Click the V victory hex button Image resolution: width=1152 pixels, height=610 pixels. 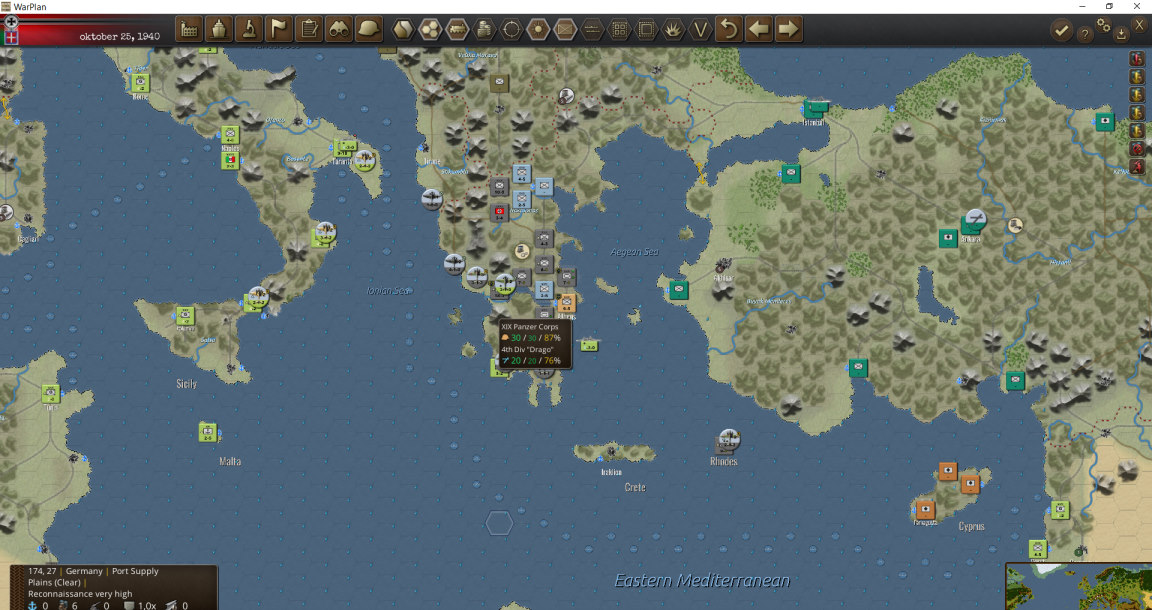(x=700, y=29)
